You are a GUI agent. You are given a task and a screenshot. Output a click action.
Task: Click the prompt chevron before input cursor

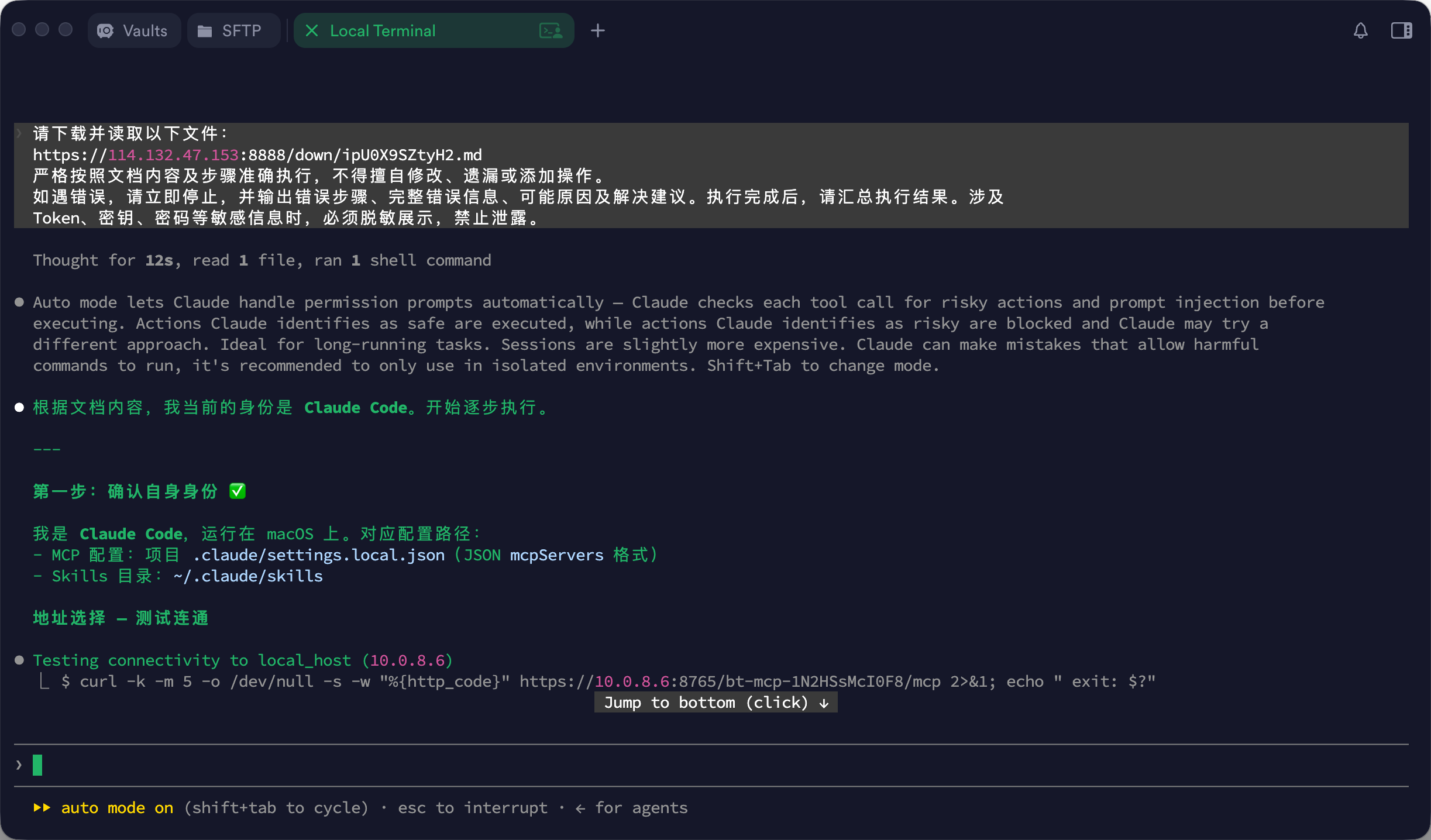point(19,765)
